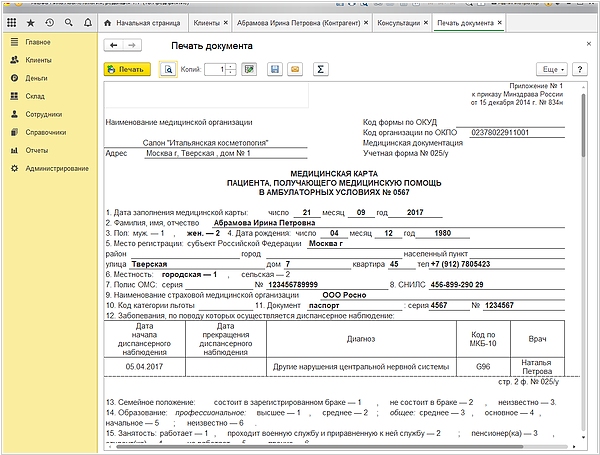Switch to Консультации tab

coord(398,23)
